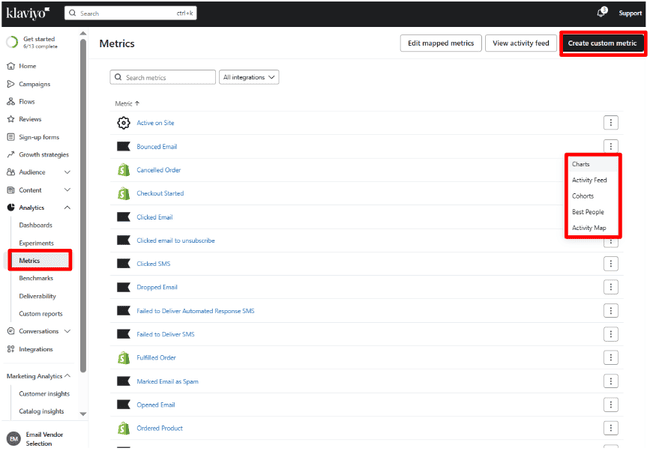Click the Klaviyo logo
650x457 pixels.
(x=24, y=13)
